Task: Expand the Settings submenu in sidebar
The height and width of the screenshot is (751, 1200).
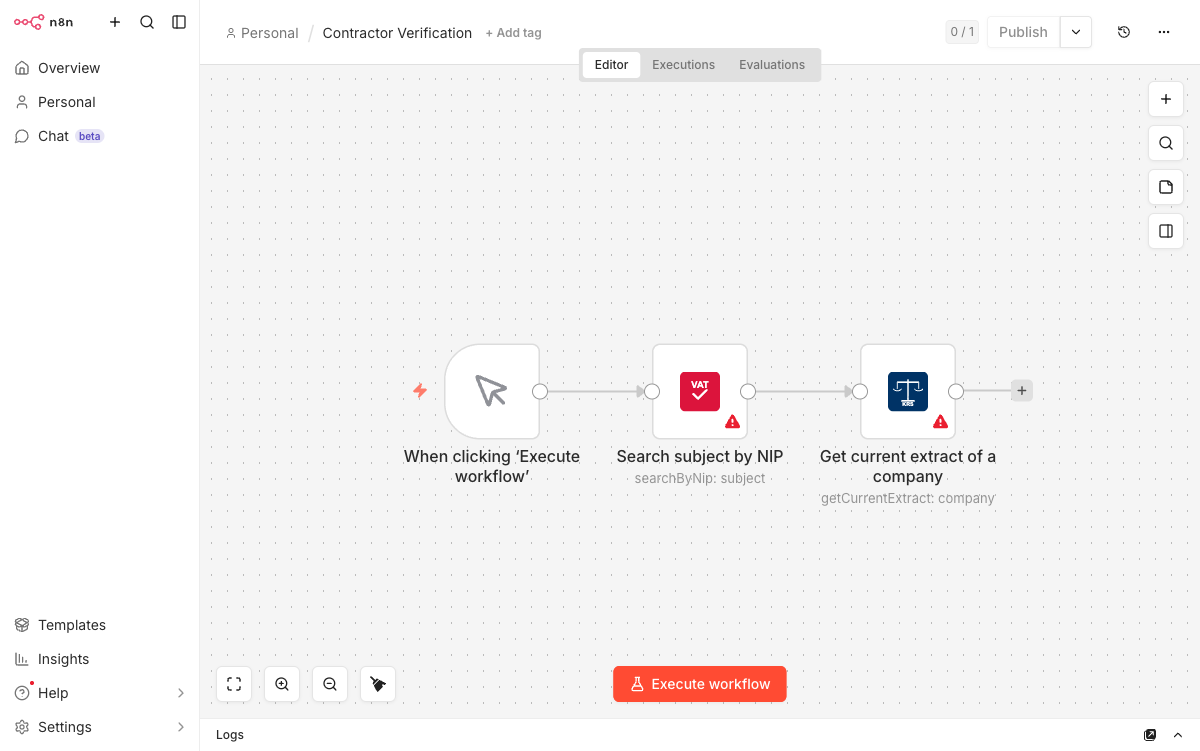Action: point(181,727)
